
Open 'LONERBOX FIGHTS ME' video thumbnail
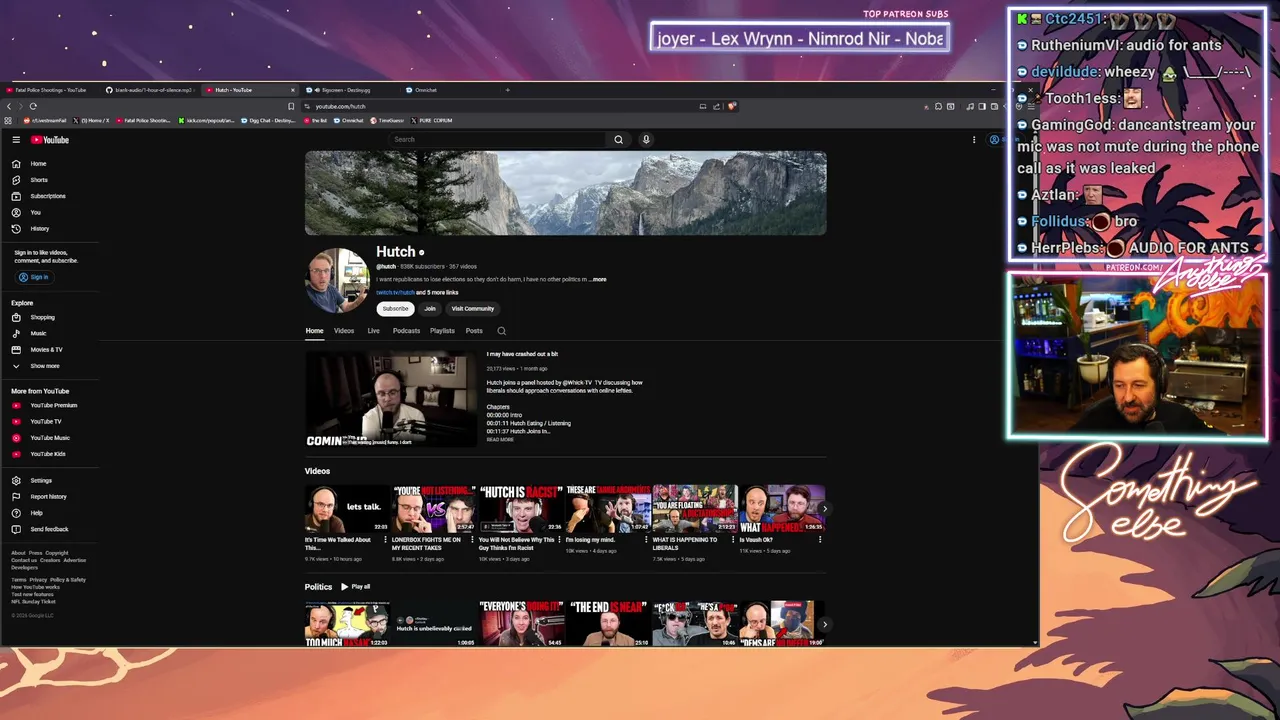pyautogui.click(x=434, y=509)
